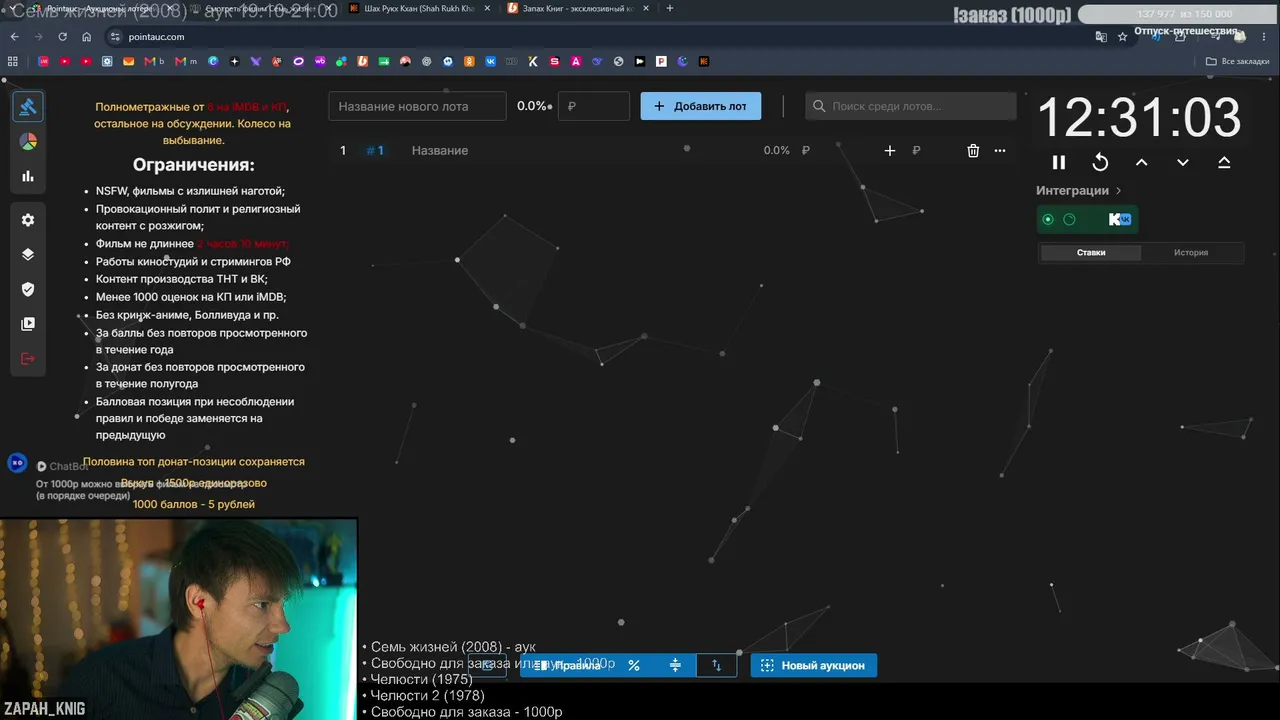Viewport: 1280px width, 720px height.
Task: Click the pointauc.com address bar
Action: click(x=600, y=37)
